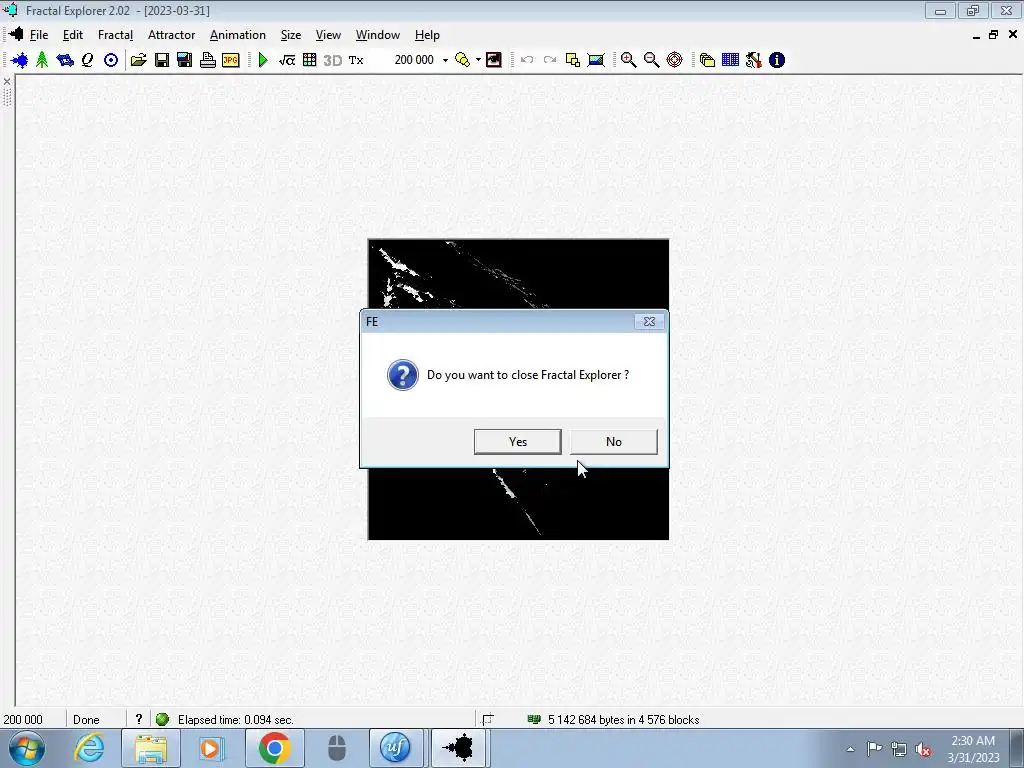The height and width of the screenshot is (768, 1024).
Task: Click the muted speaker tray icon
Action: pos(923,749)
